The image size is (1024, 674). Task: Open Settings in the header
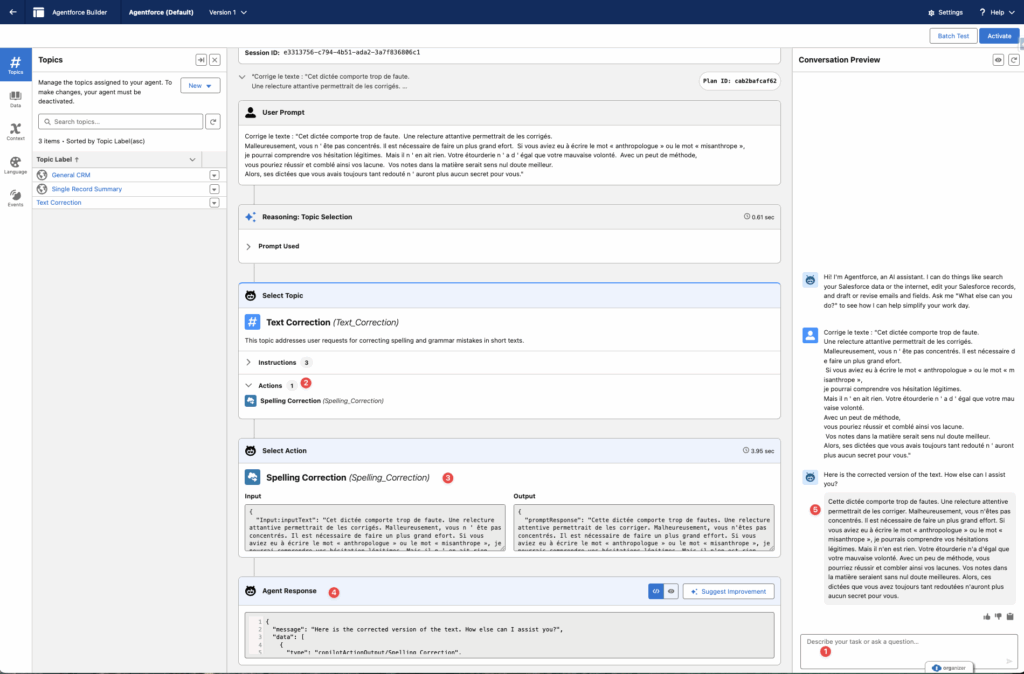coord(945,12)
